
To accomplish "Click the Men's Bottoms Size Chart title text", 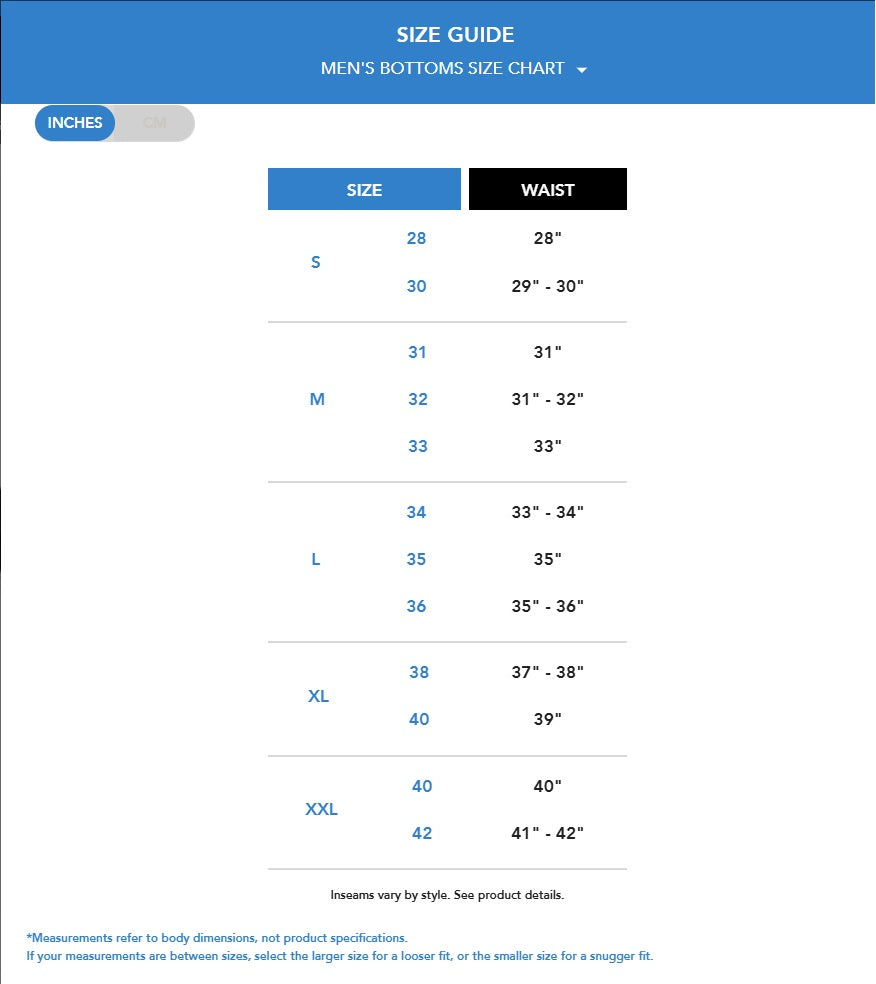I will [x=442, y=69].
